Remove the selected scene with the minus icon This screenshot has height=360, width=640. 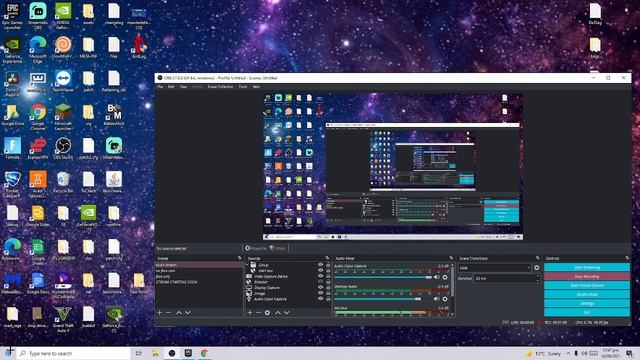(x=169, y=313)
